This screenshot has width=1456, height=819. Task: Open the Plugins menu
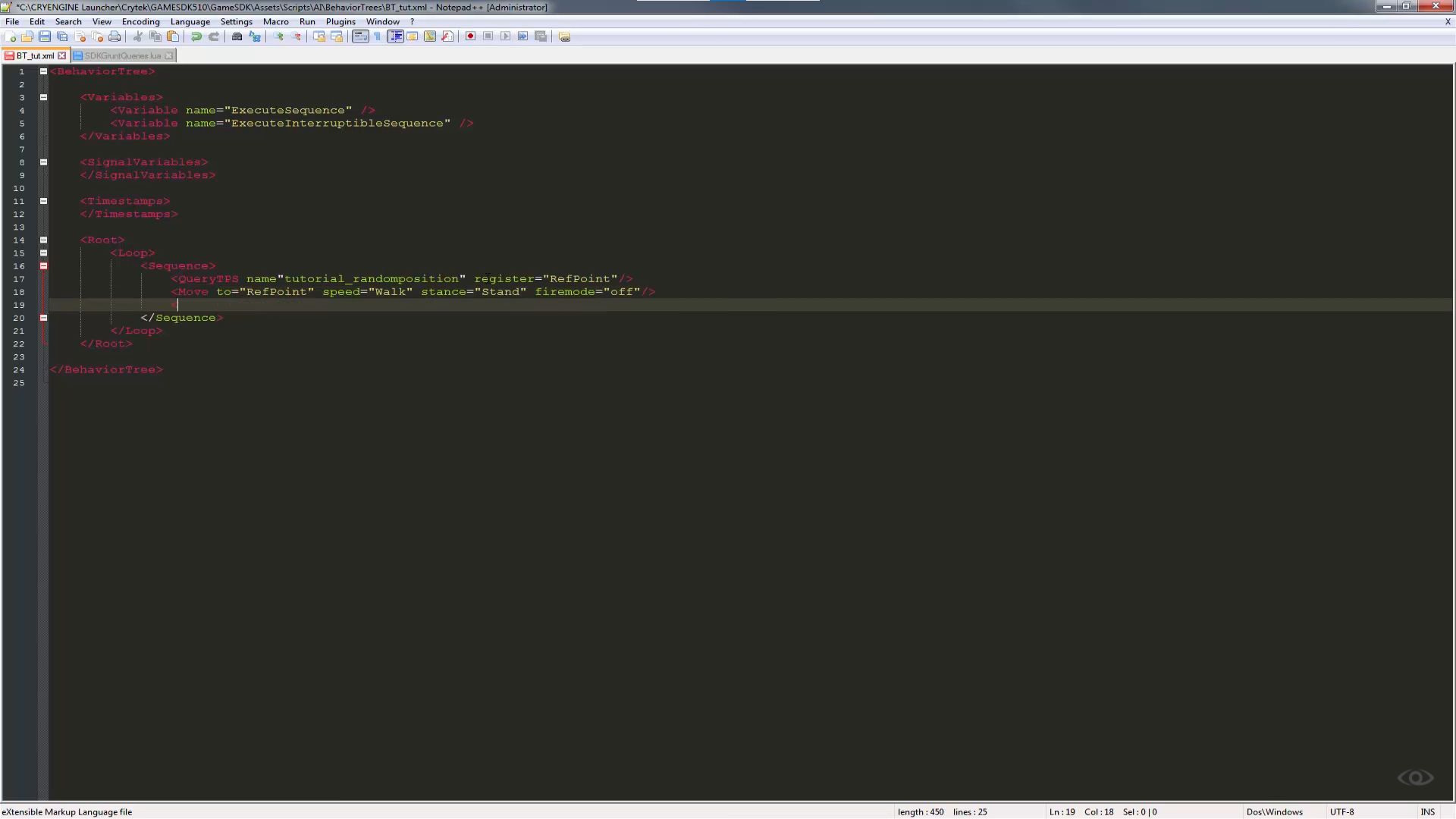(x=340, y=22)
